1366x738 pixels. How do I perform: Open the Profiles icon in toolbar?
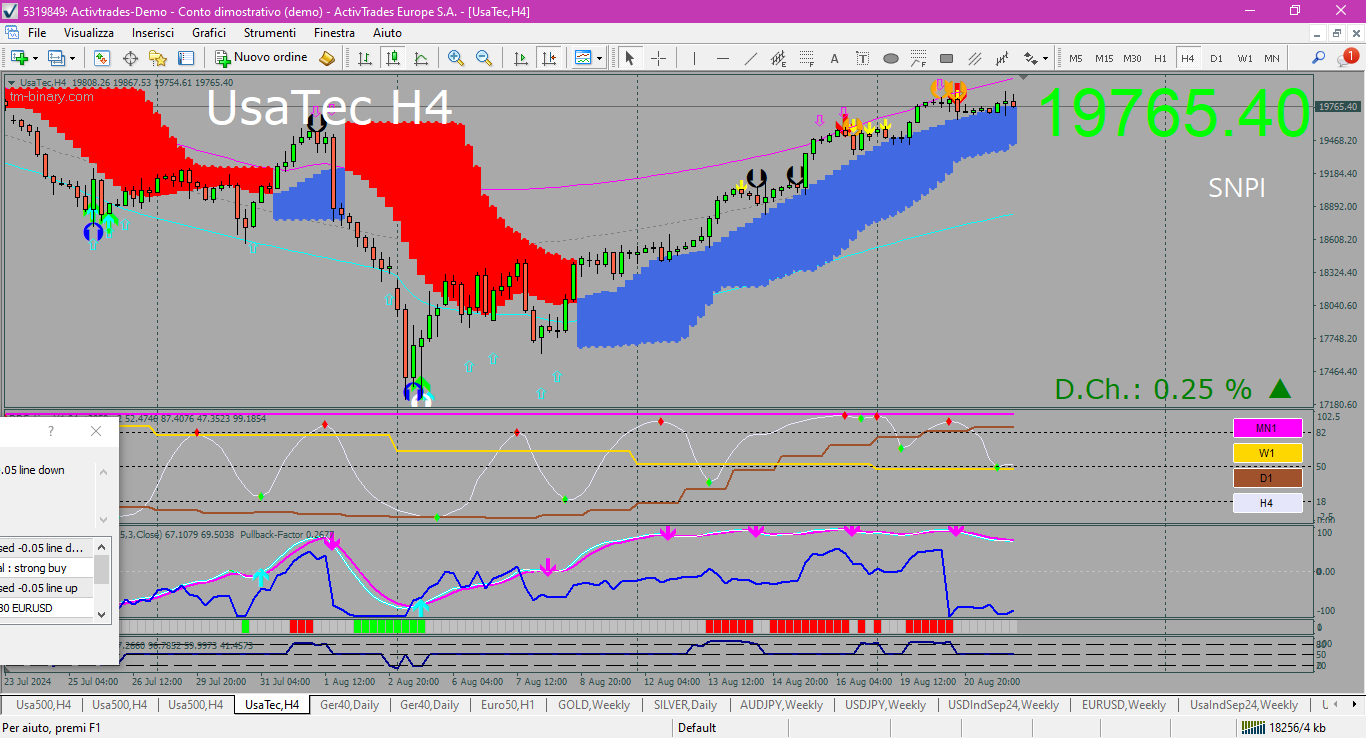(56, 58)
